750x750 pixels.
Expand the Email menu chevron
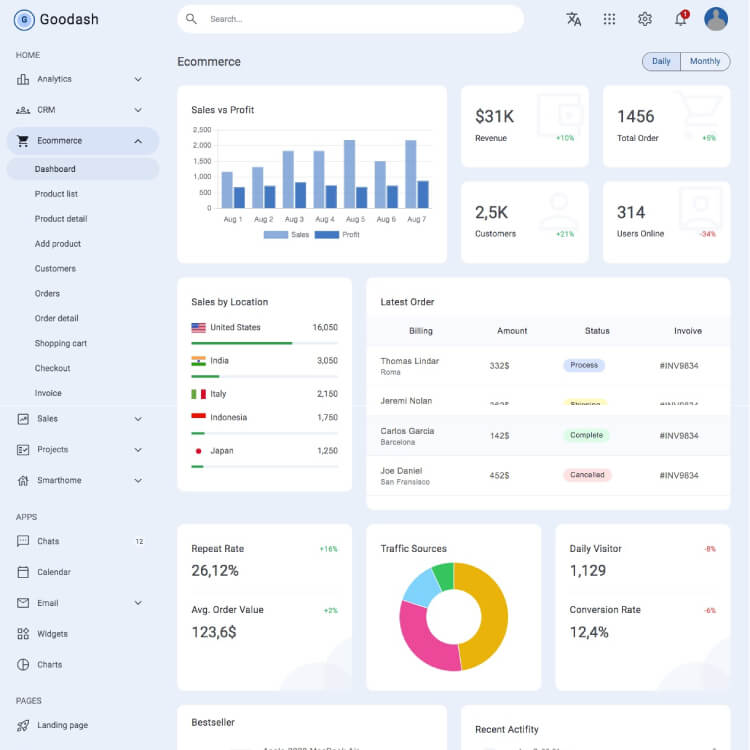click(138, 603)
